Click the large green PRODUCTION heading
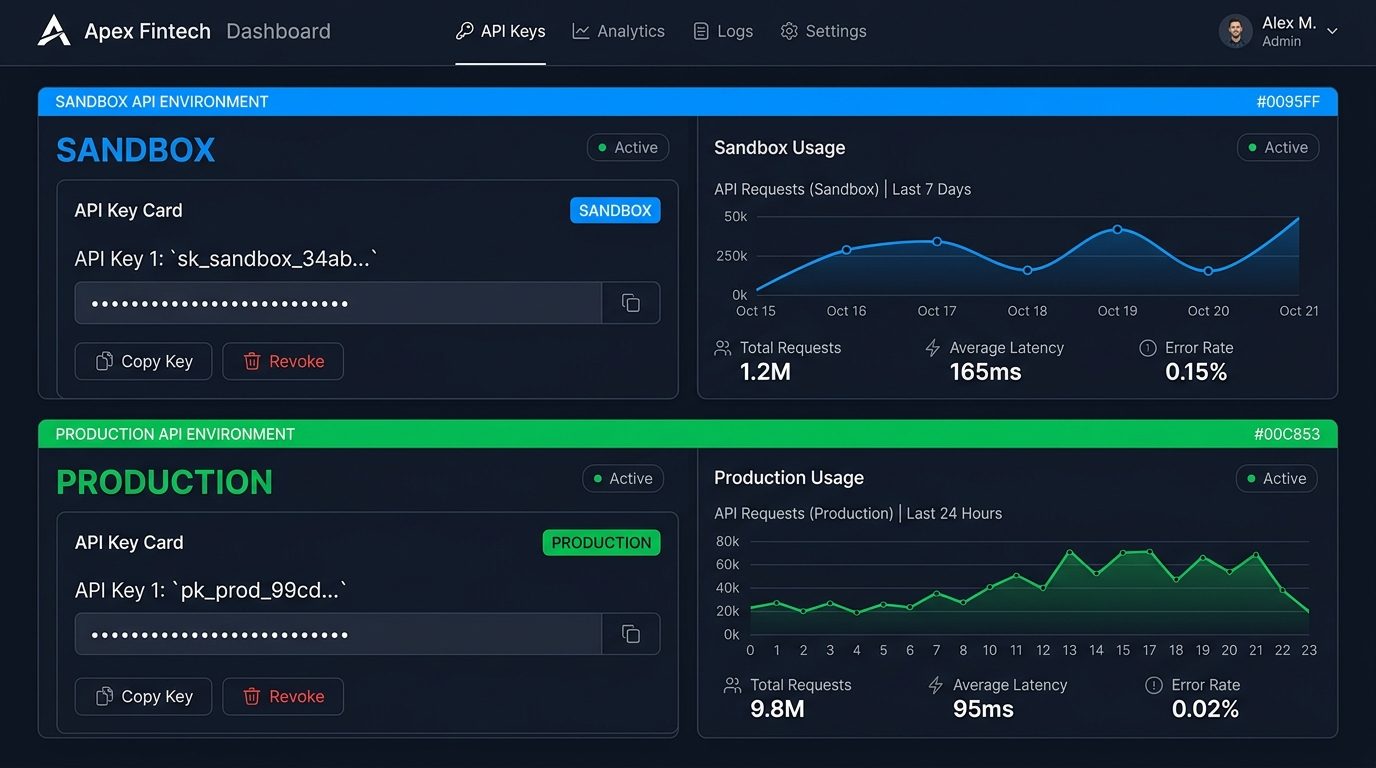Screen dimensions: 1376x768 point(164,482)
